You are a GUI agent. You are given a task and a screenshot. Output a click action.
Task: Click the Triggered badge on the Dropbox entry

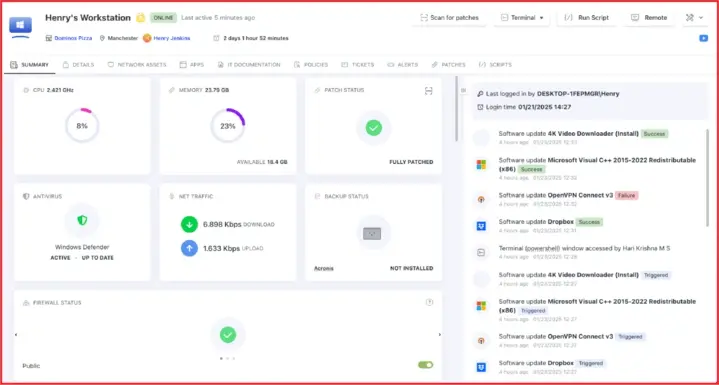pos(591,363)
